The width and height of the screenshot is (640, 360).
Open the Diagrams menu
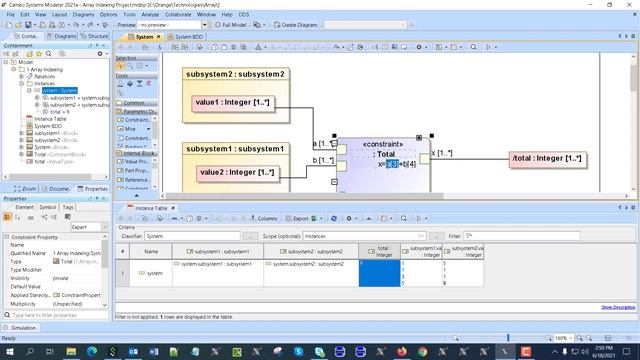click(83, 14)
